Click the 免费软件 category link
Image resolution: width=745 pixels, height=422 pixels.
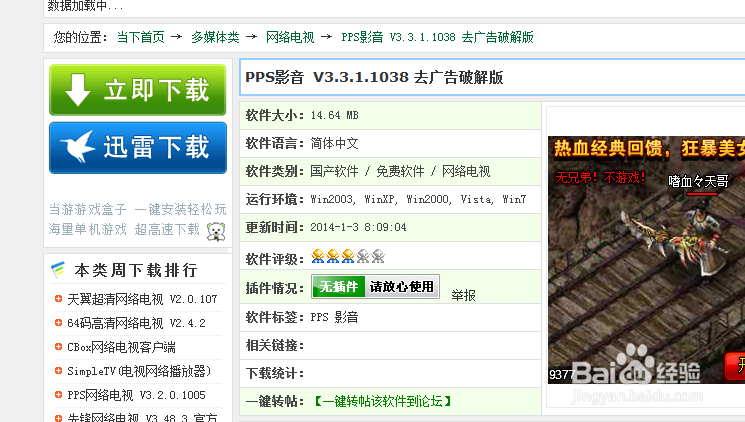click(401, 171)
